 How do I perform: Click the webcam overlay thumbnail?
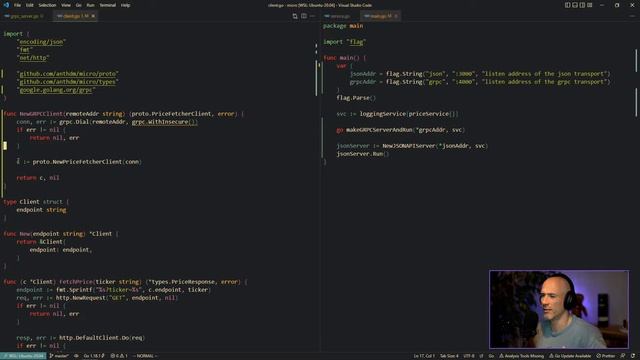559,309
